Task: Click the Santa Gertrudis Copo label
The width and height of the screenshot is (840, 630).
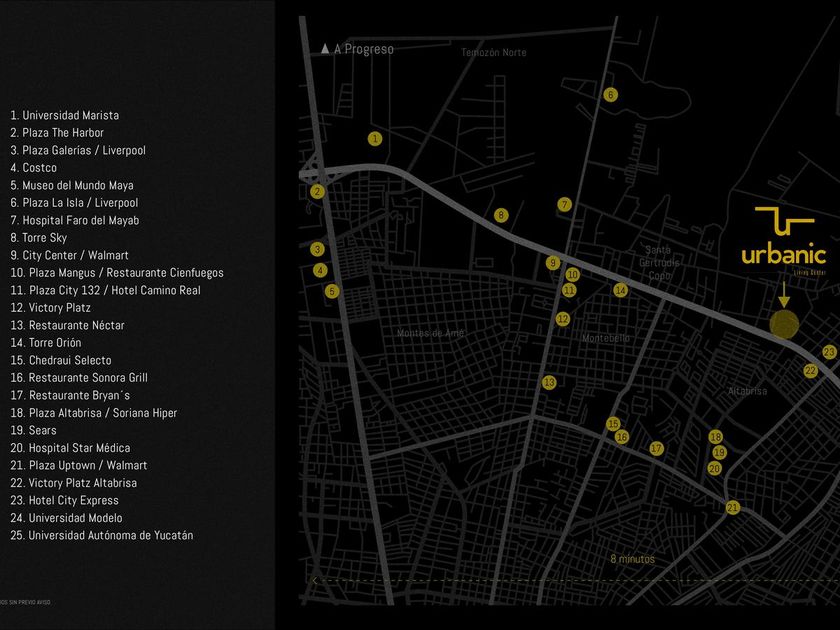Action: pyautogui.click(x=659, y=262)
